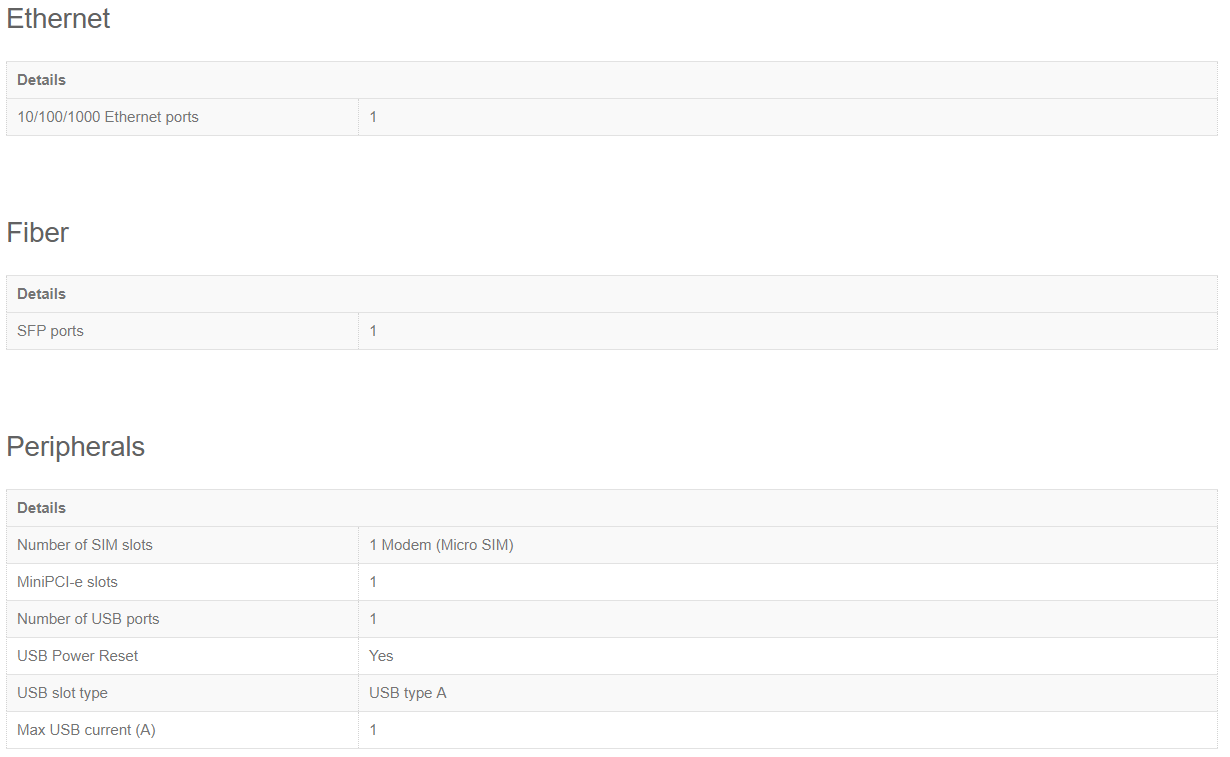Click the Yes value for USB Power Reset

coord(381,656)
